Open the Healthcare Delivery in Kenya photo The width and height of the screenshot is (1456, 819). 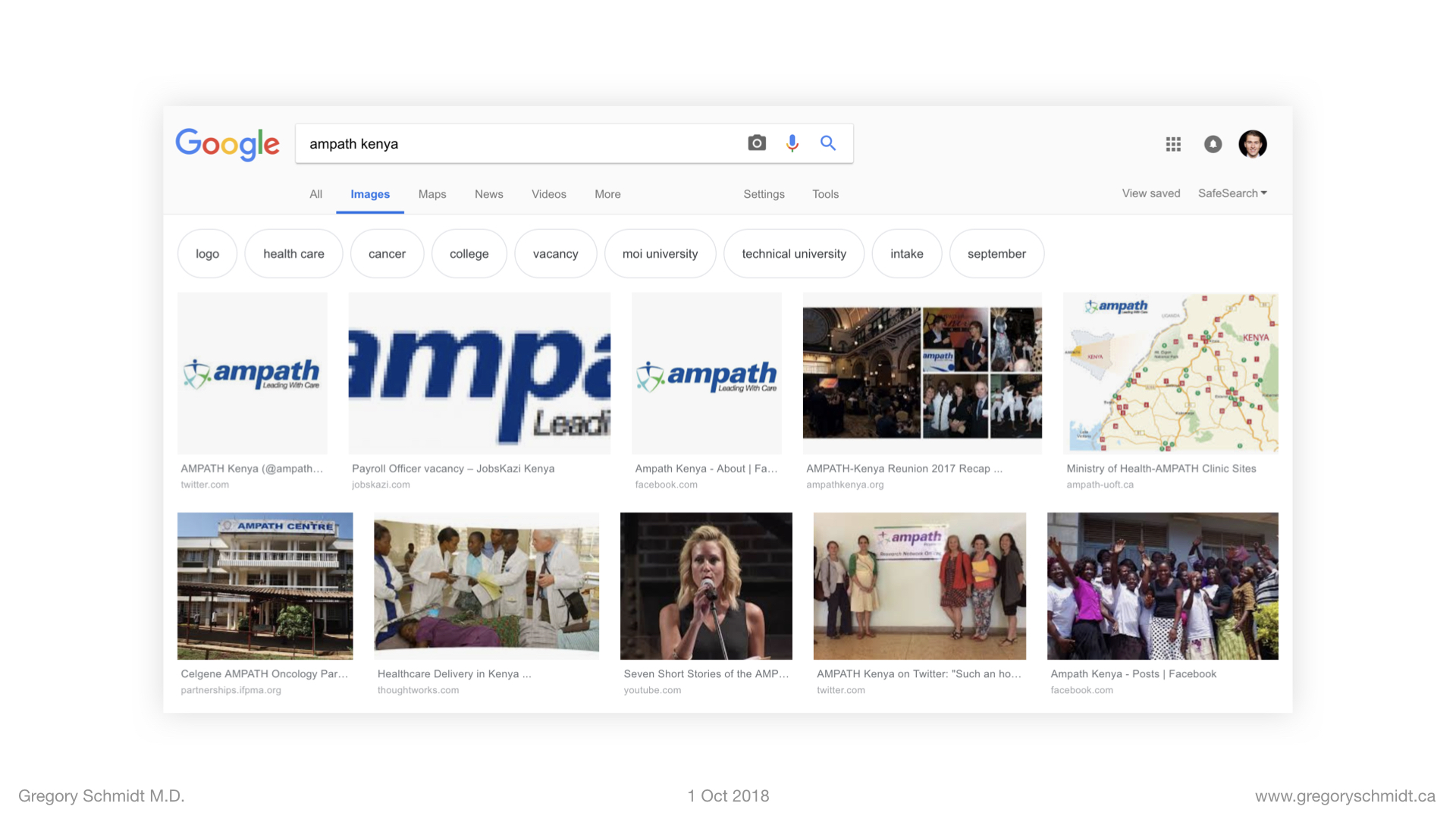point(487,586)
